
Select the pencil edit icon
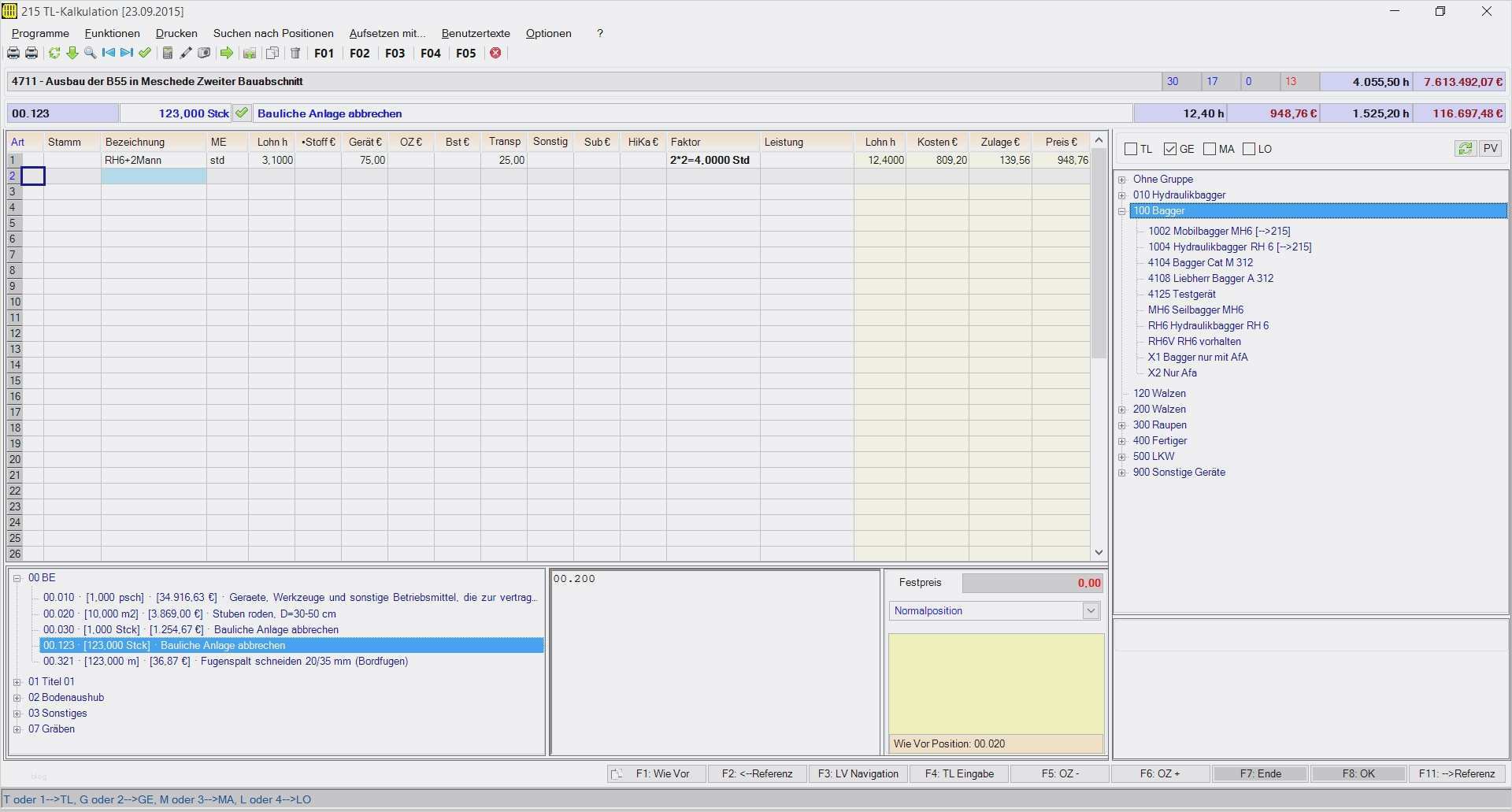pyautogui.click(x=186, y=53)
